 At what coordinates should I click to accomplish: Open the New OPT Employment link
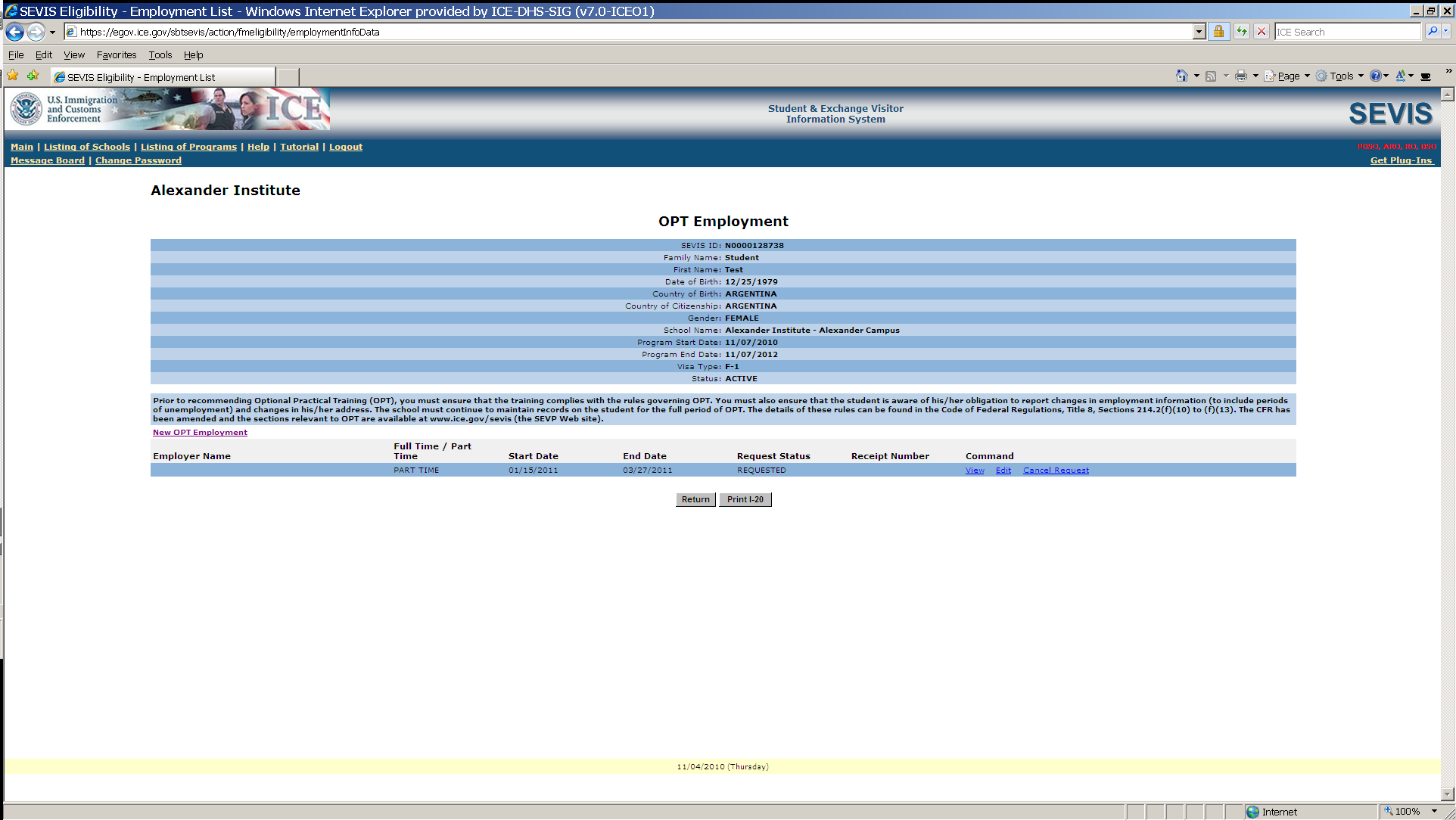point(200,433)
